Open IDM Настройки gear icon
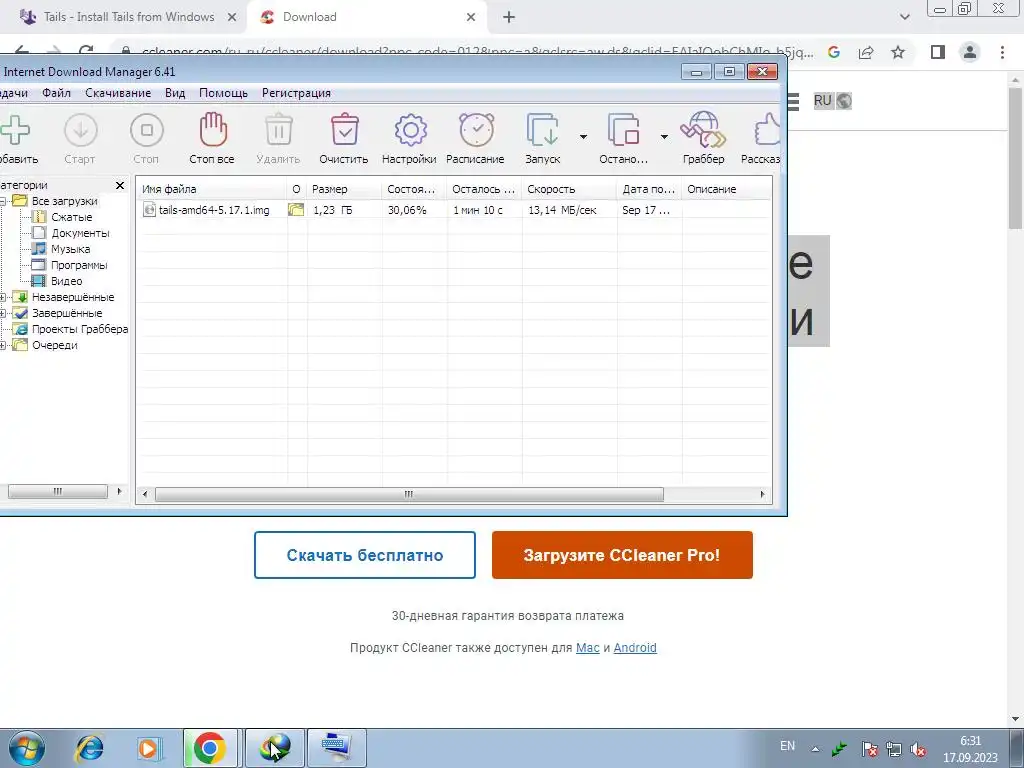 (x=411, y=130)
